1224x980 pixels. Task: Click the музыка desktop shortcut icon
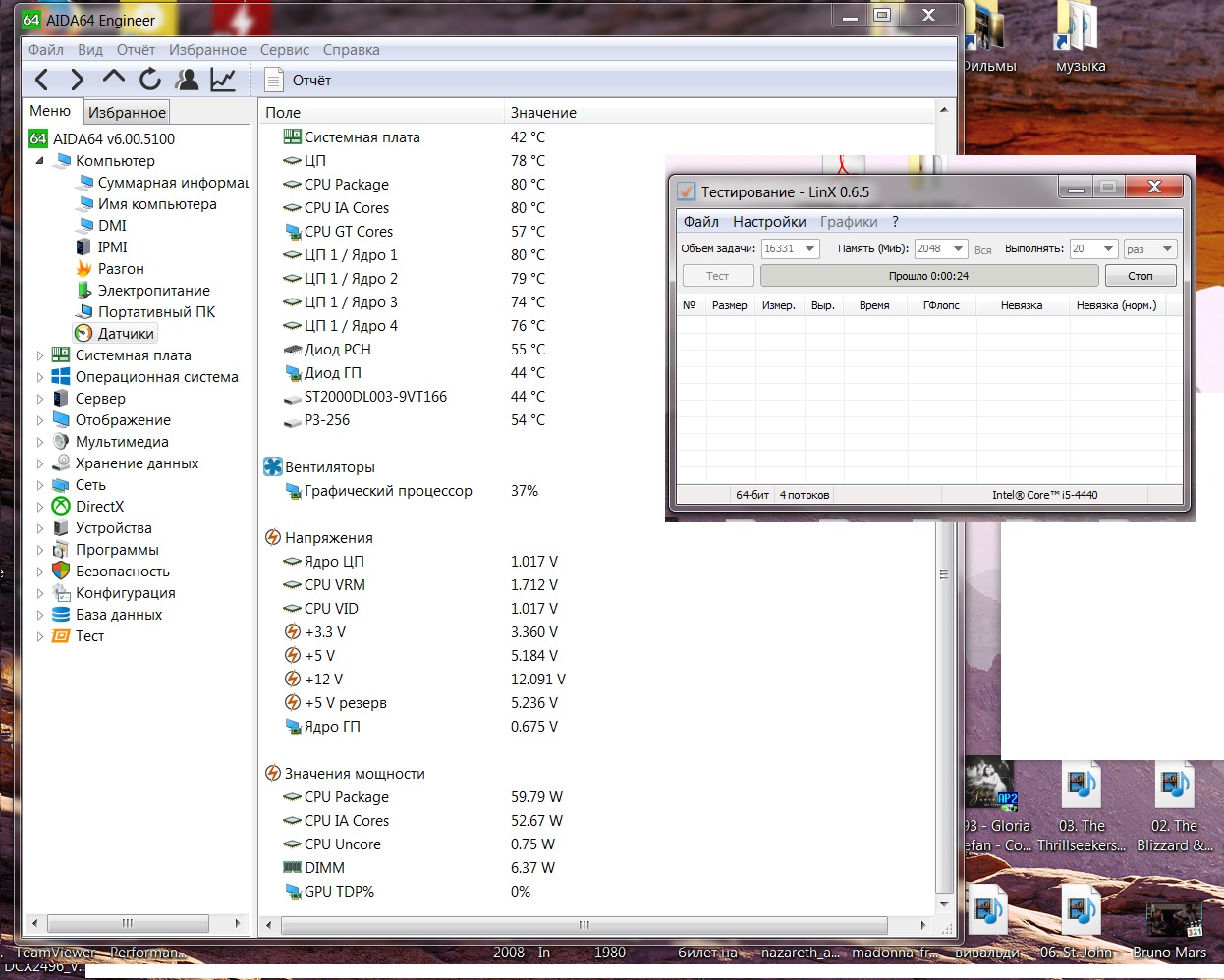1080,37
